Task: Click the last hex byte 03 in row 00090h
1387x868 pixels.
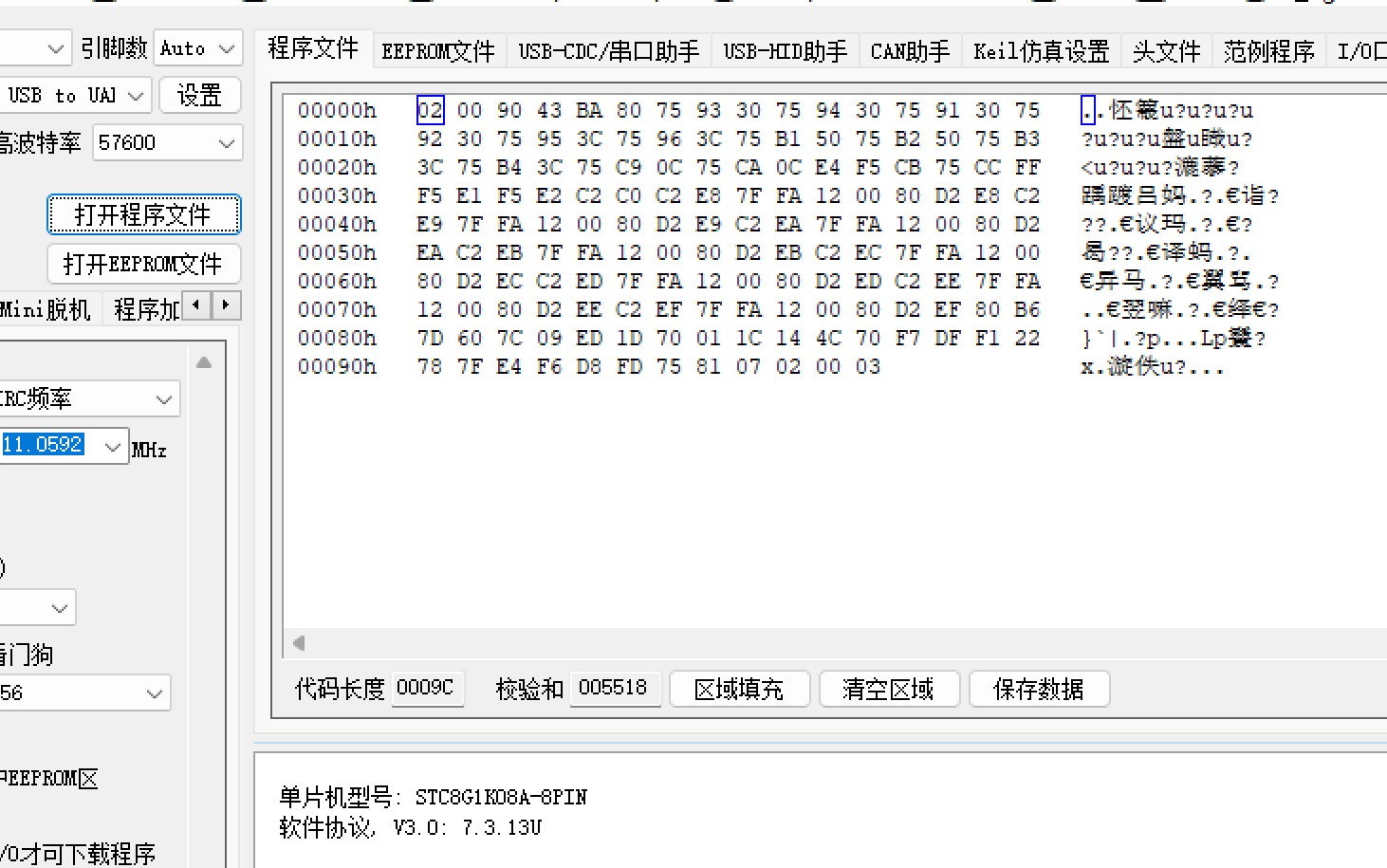Action: point(868,366)
